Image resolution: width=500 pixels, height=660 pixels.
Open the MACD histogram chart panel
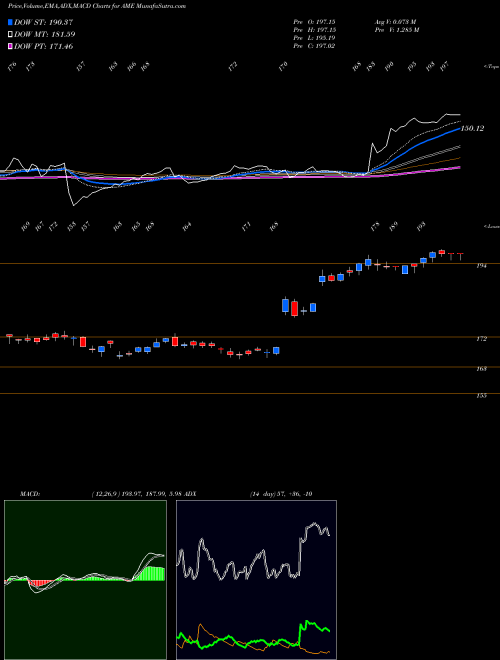85,580
